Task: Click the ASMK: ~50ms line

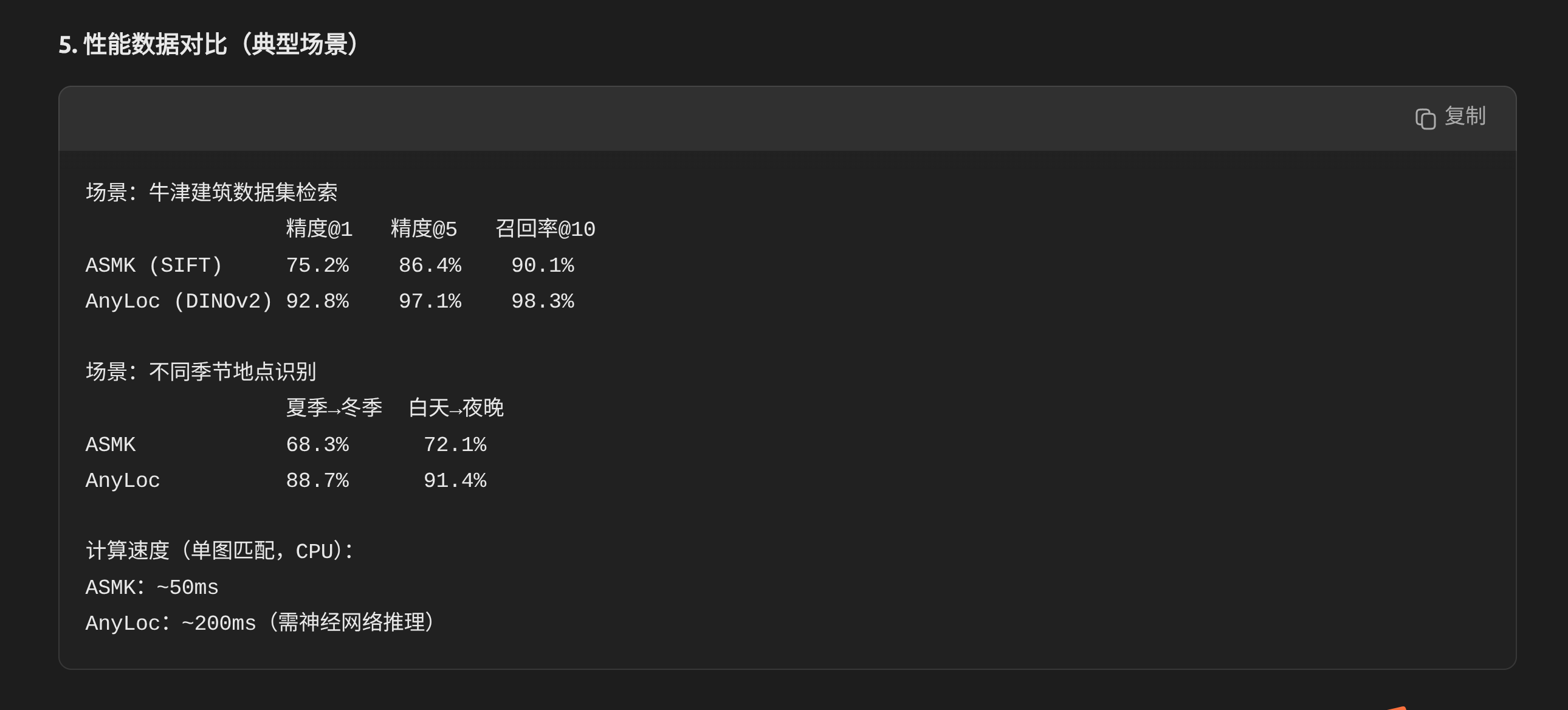Action: [151, 588]
